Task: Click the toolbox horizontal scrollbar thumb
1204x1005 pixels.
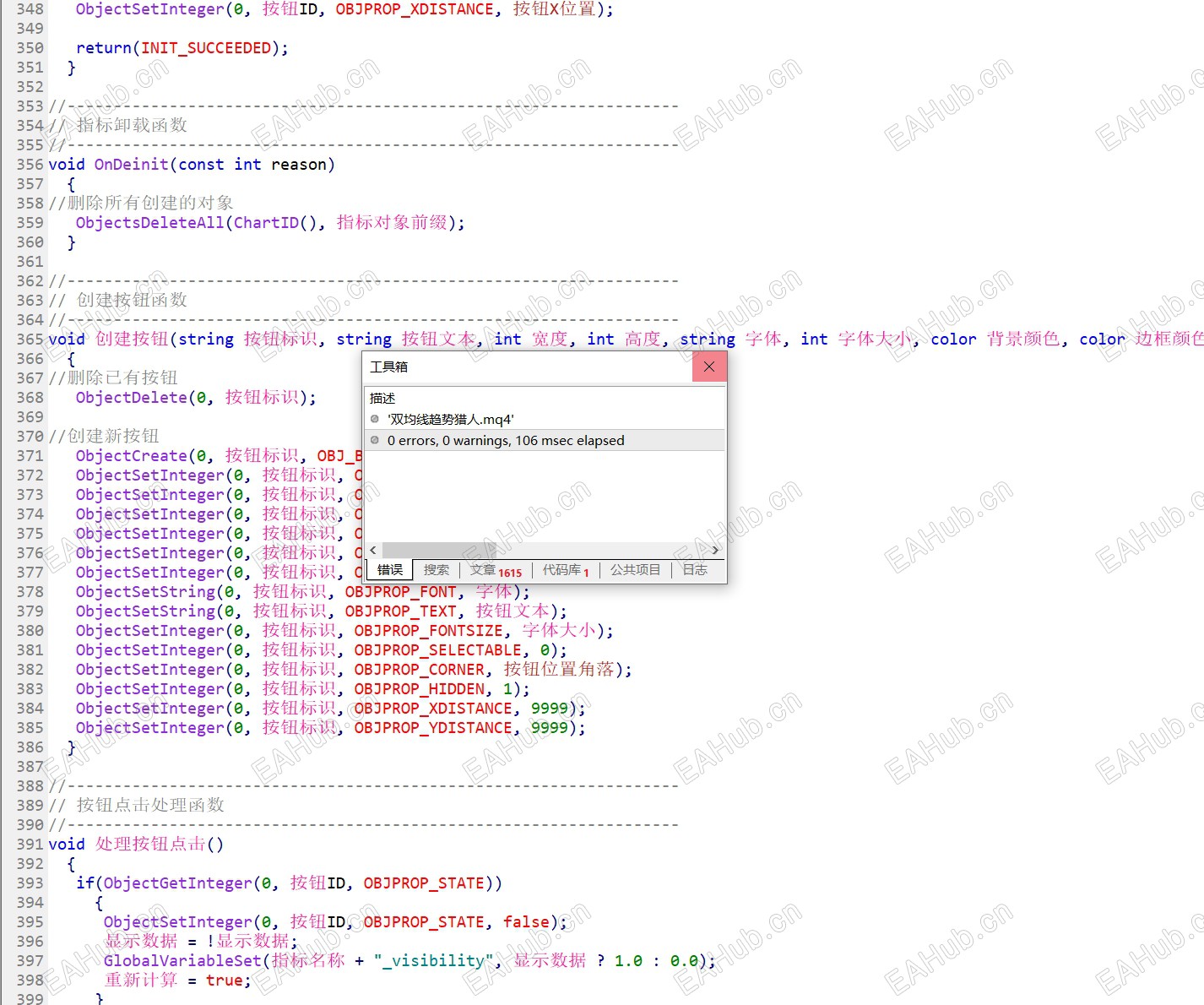Action: [x=440, y=550]
